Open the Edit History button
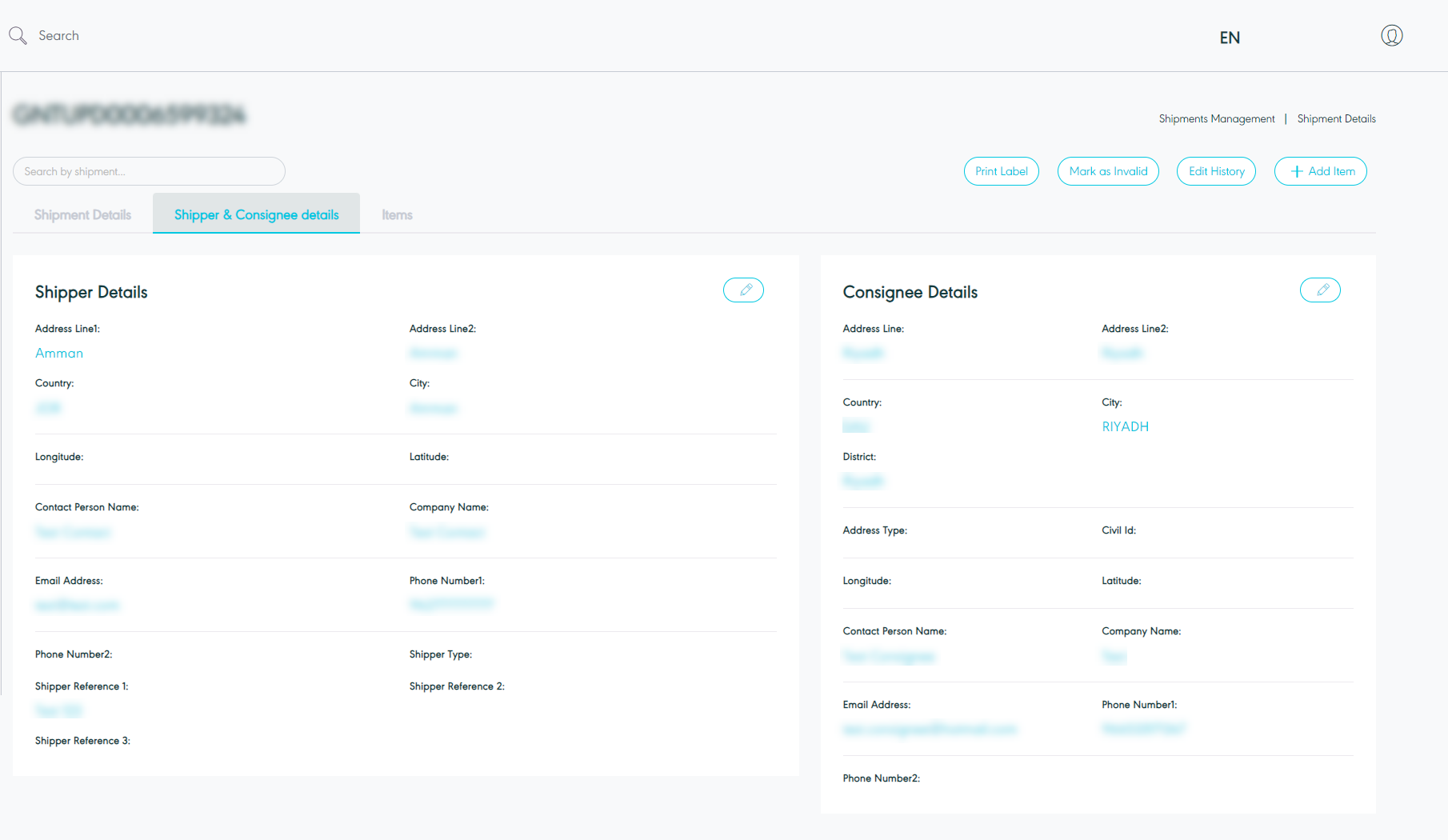 (x=1216, y=171)
